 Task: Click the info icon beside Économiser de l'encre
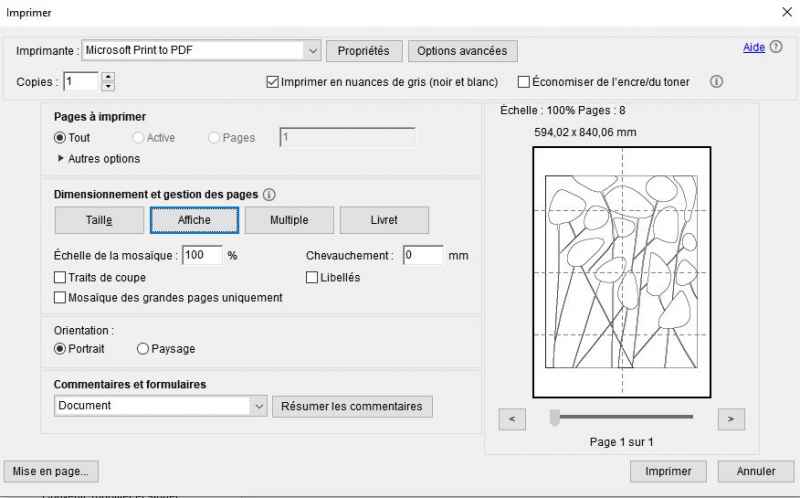[x=716, y=82]
